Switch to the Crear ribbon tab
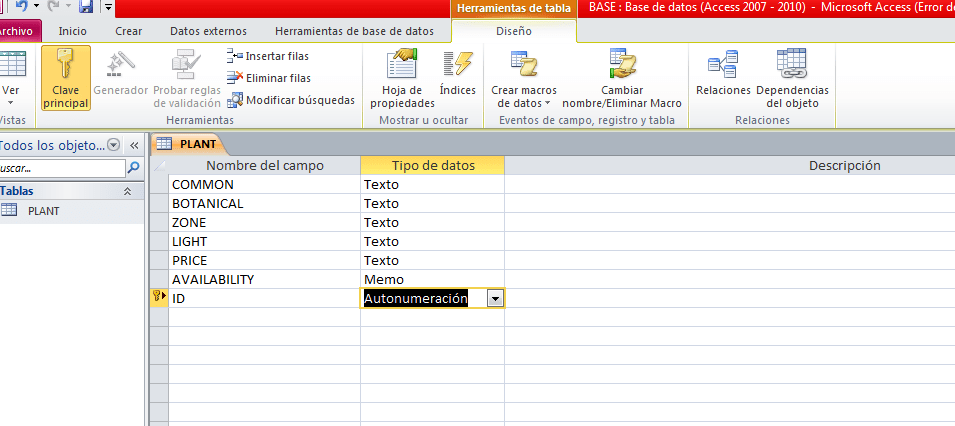 coord(128,31)
